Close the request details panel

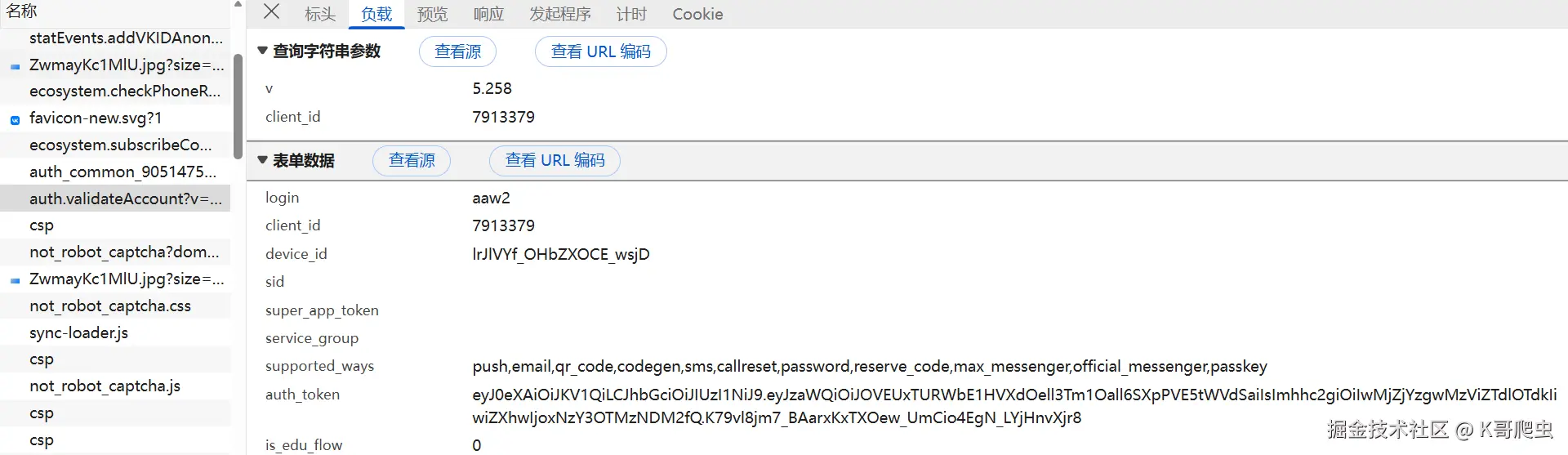[x=272, y=12]
